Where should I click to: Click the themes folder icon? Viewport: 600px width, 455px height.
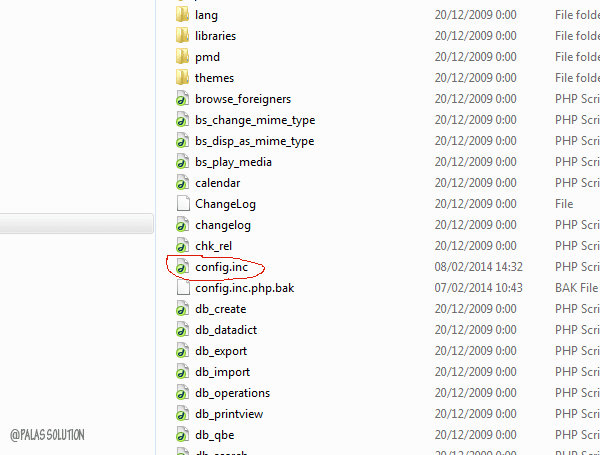click(183, 78)
